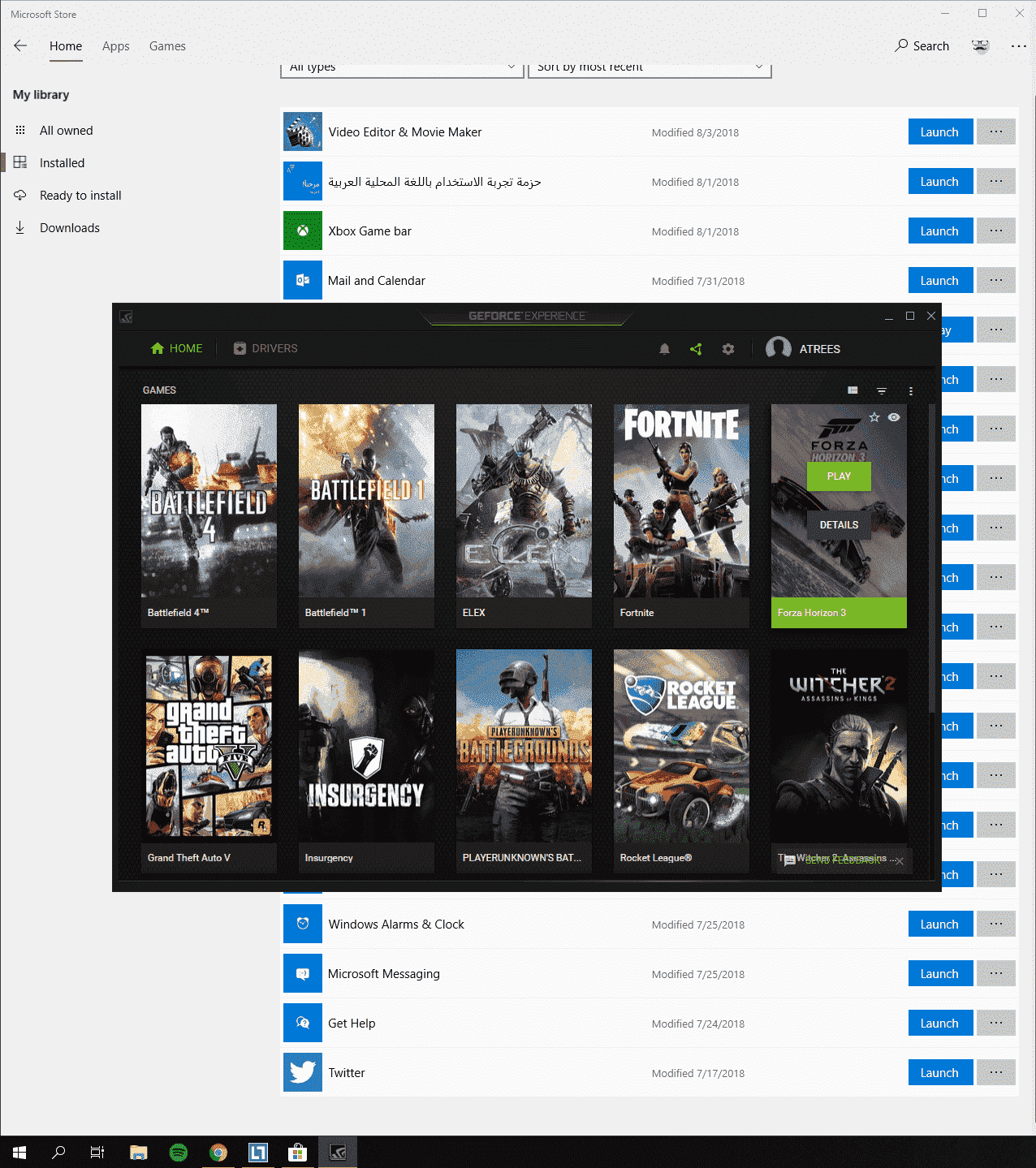Screen dimensions: 1036x1168
Task: Select the Battlefield 4 game tile
Action: (209, 516)
